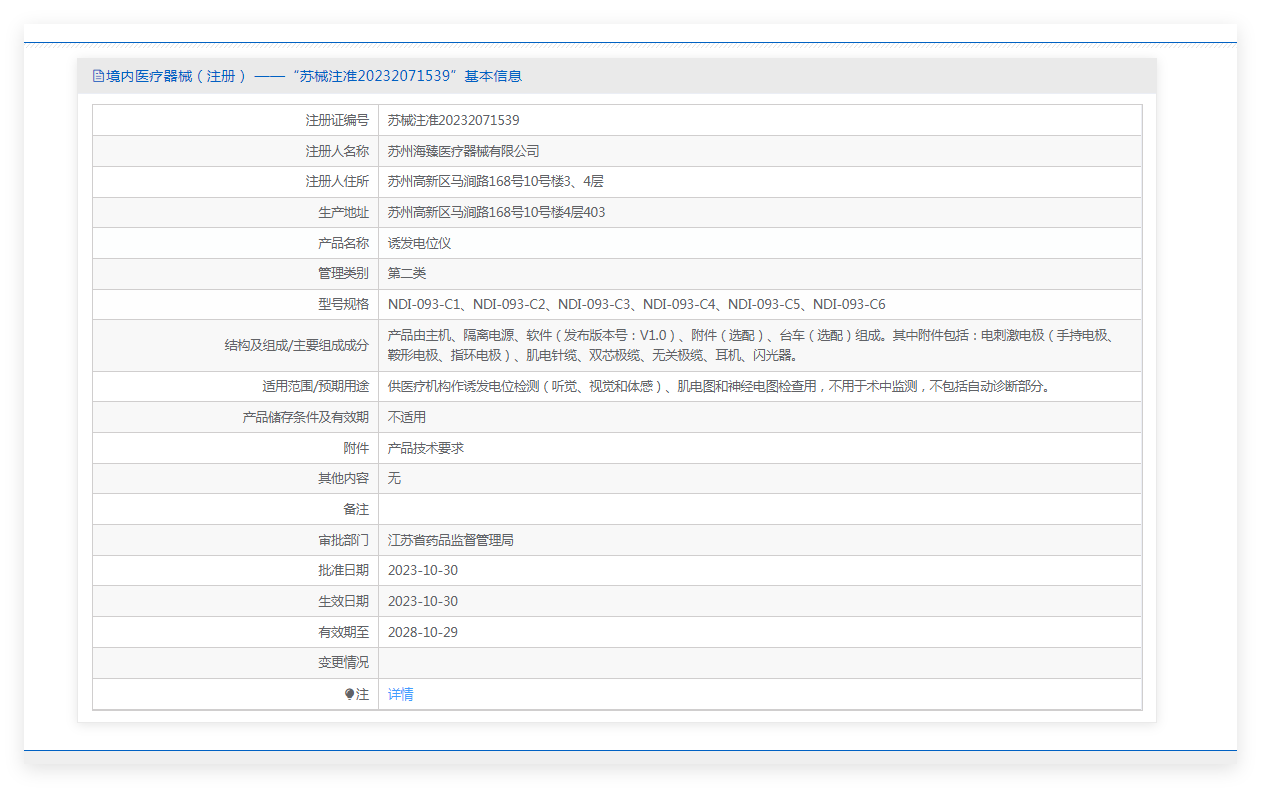The width and height of the screenshot is (1261, 788).
Task: Click the expiry date value 2028-10-29
Action: pyautogui.click(x=422, y=632)
